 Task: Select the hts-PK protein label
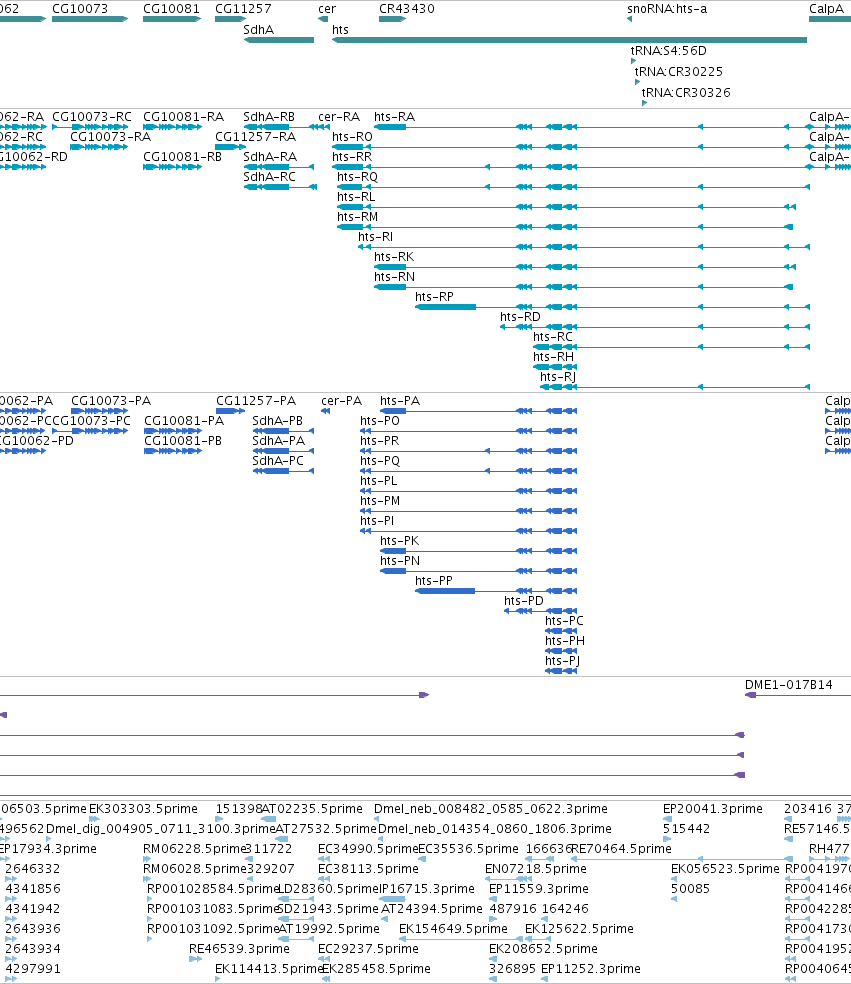[399, 542]
